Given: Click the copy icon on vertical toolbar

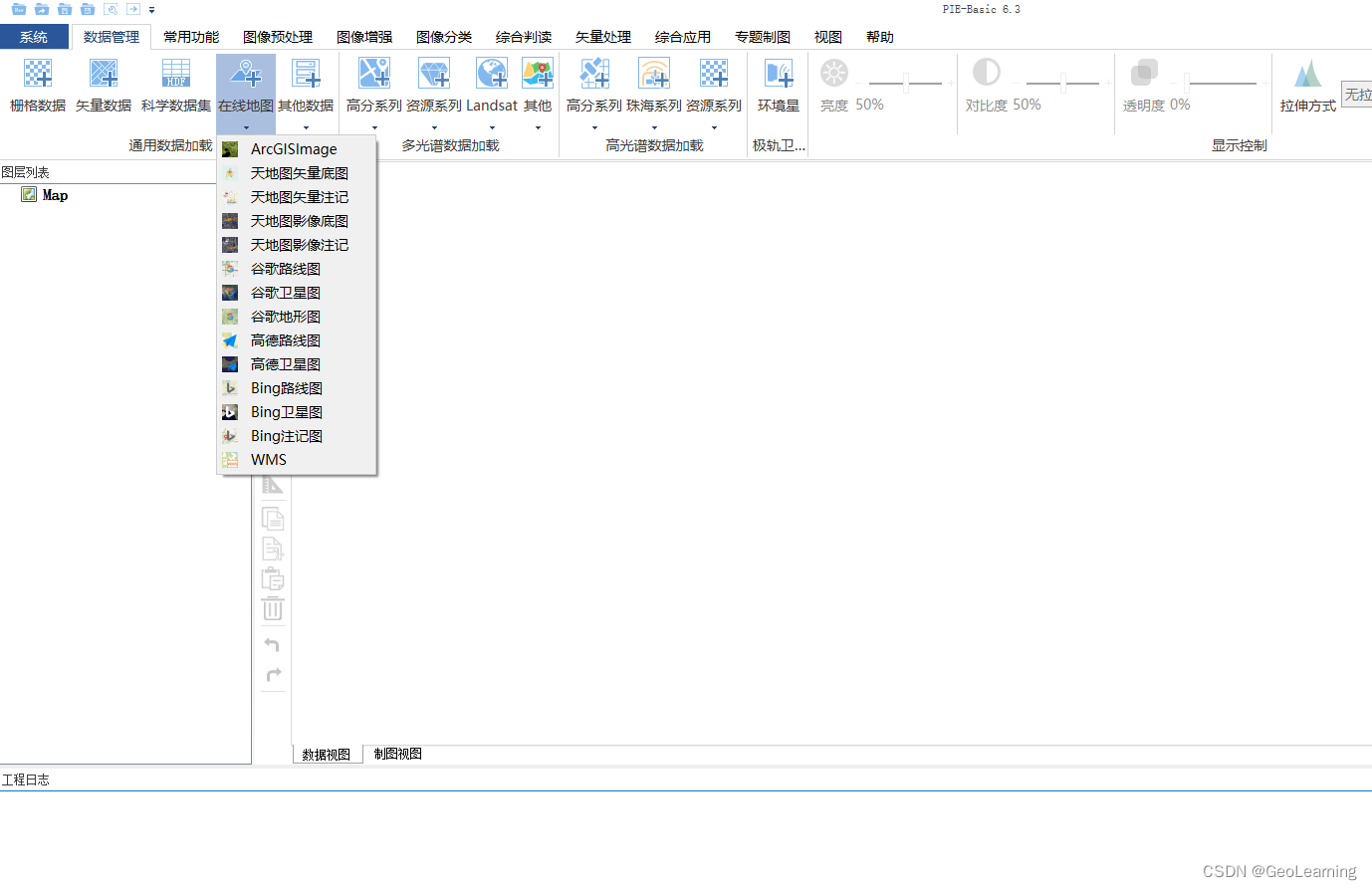Looking at the screenshot, I should coord(273,518).
